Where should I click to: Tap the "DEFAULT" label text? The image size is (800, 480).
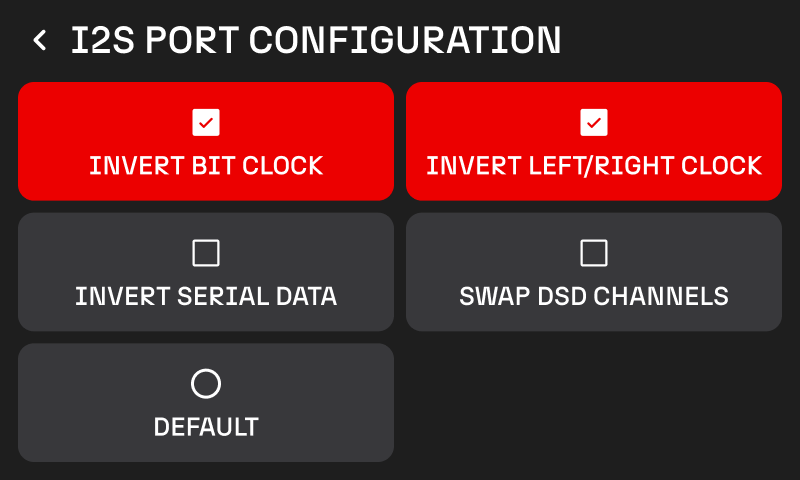click(x=206, y=427)
